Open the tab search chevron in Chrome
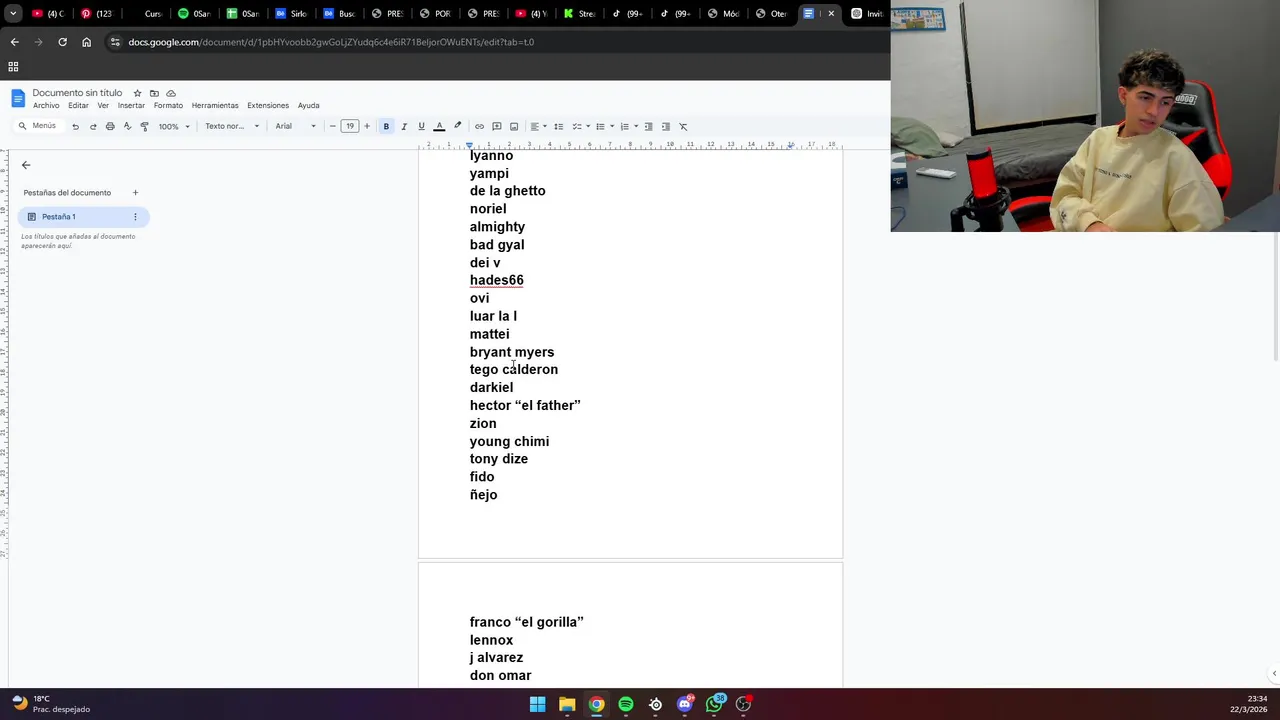 pyautogui.click(x=13, y=14)
